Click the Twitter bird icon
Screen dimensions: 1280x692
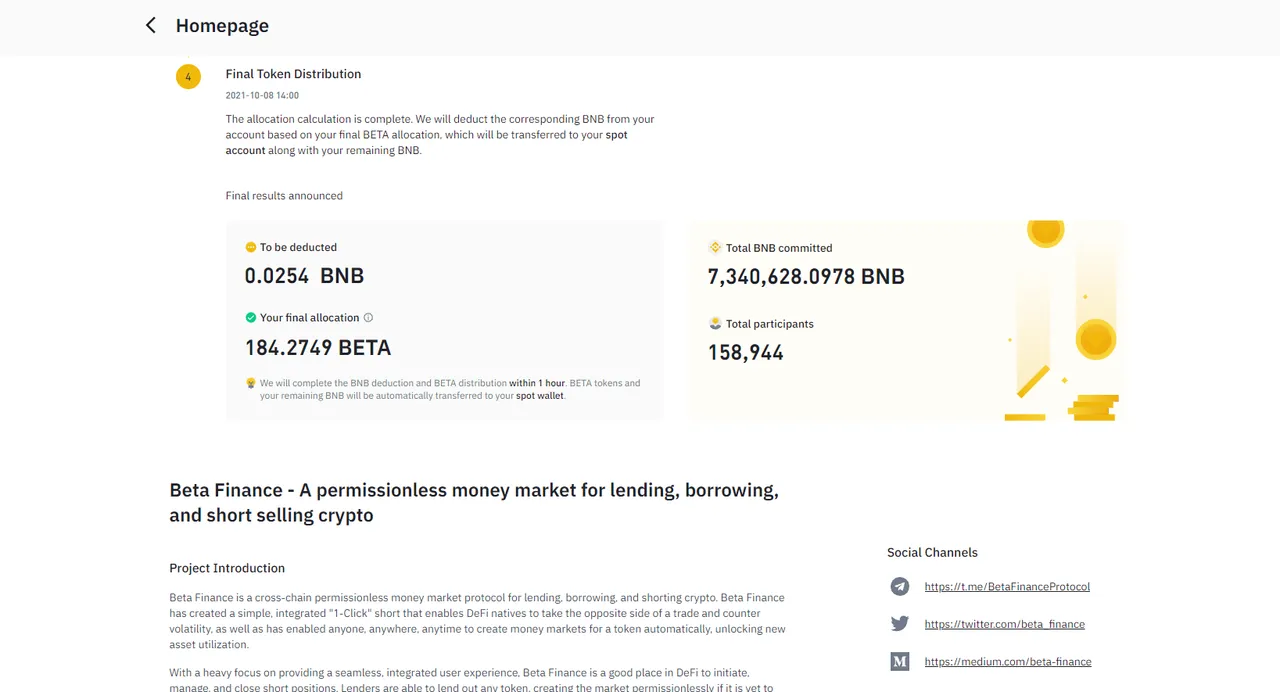(900, 624)
